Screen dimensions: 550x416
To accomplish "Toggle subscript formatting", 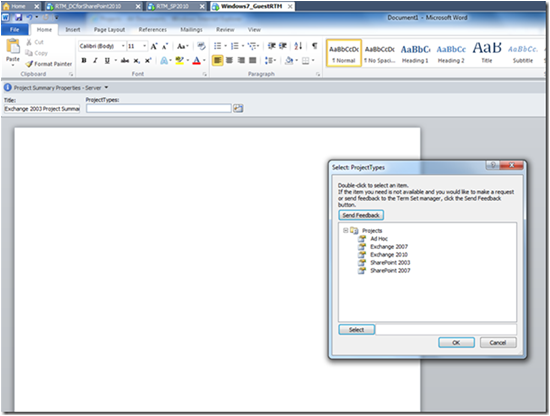I will click(x=136, y=61).
